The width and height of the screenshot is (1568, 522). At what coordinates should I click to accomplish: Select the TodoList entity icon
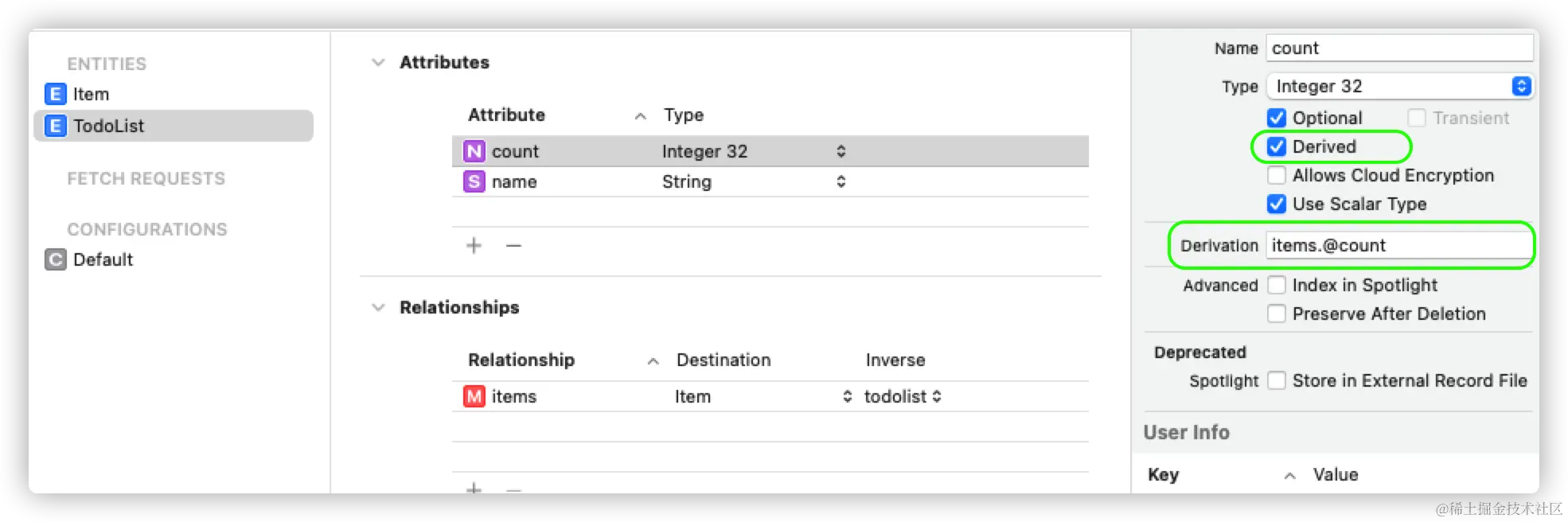point(55,126)
